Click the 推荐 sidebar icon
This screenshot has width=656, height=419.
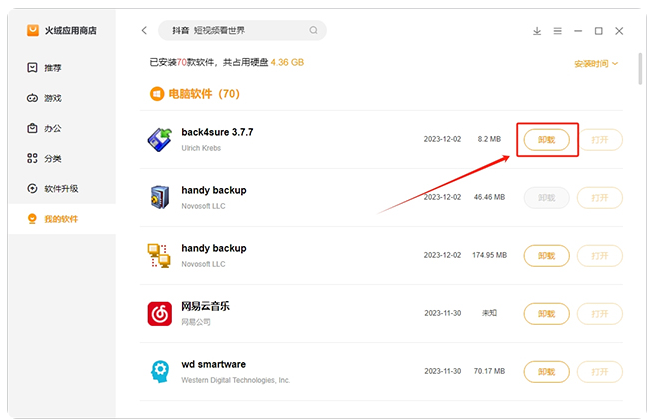(32, 68)
